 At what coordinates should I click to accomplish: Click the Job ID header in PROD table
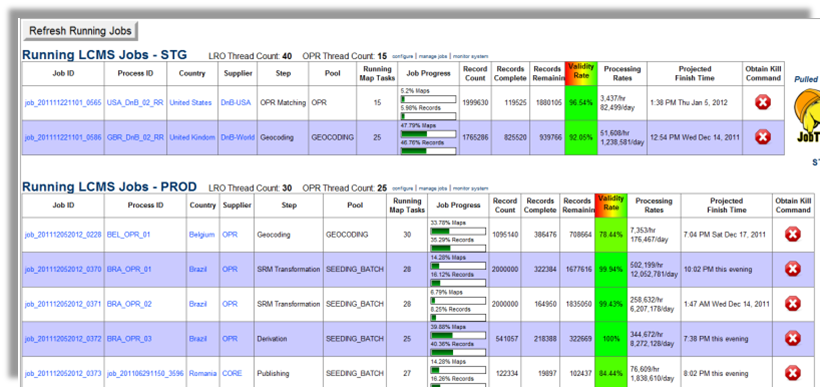click(63, 206)
